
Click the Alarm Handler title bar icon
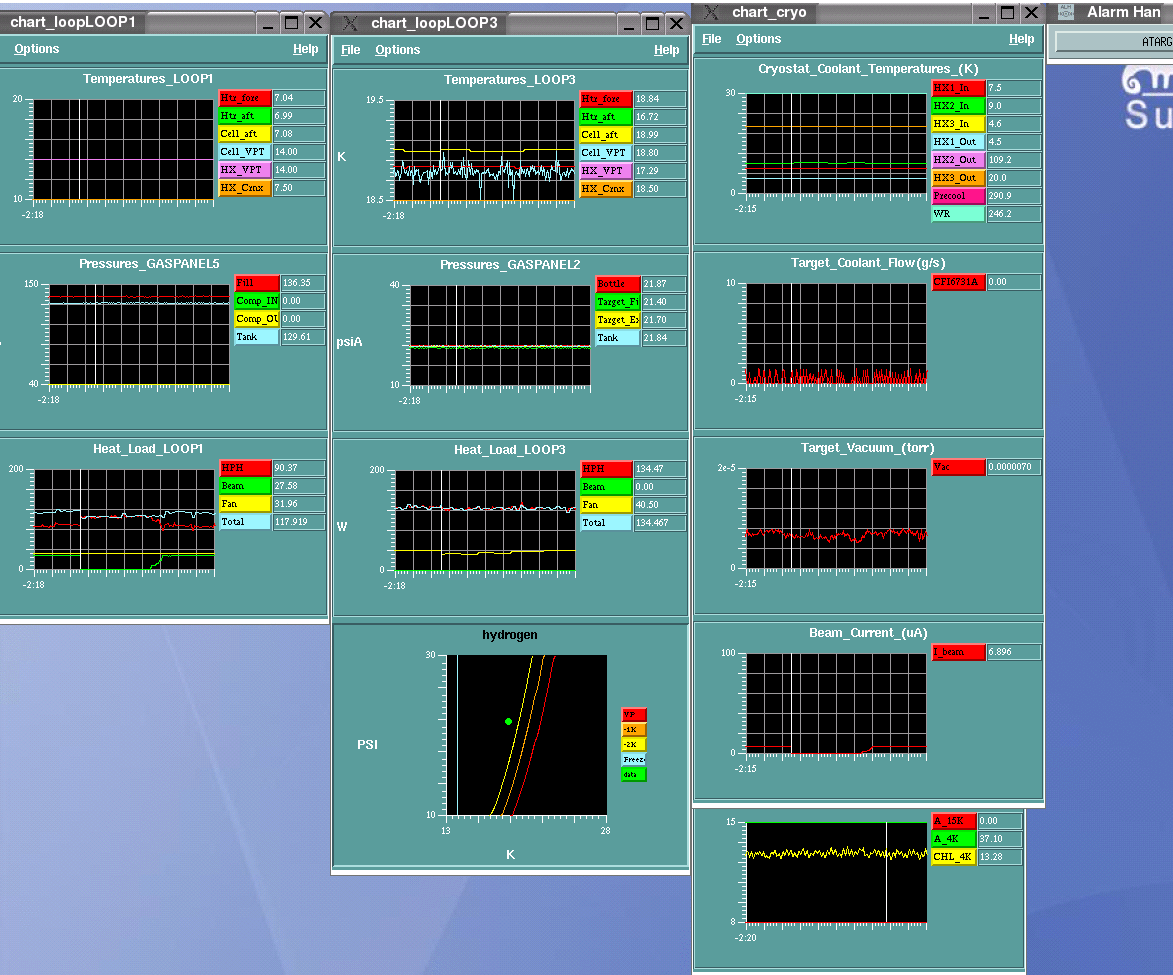pyautogui.click(x=1066, y=12)
